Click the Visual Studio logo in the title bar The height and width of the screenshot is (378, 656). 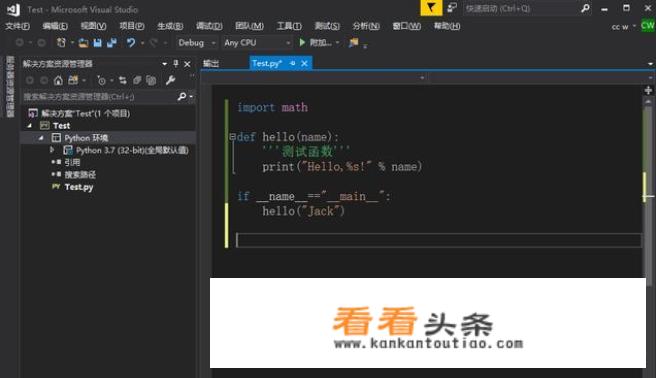click(x=13, y=9)
